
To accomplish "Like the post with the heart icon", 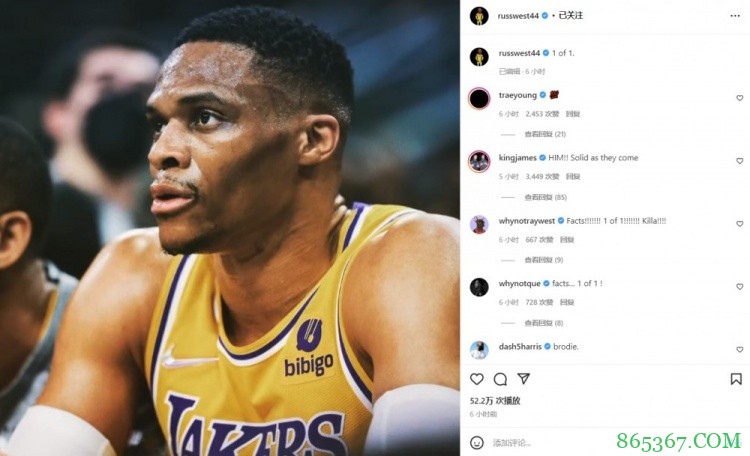I will click(477, 379).
